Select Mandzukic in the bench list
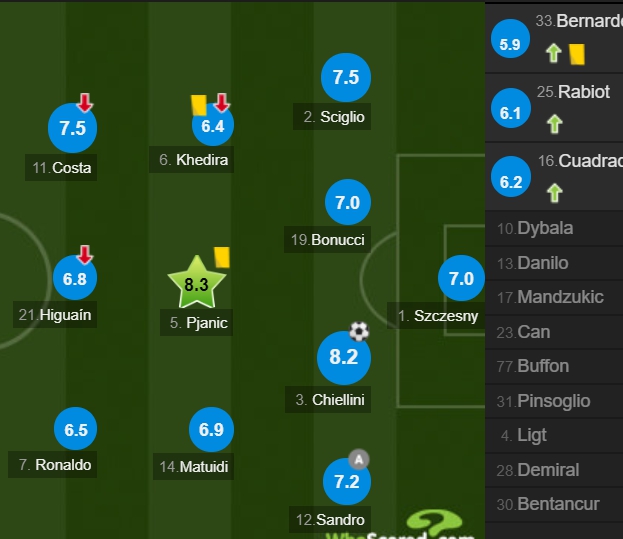The width and height of the screenshot is (623, 539). 554,297
